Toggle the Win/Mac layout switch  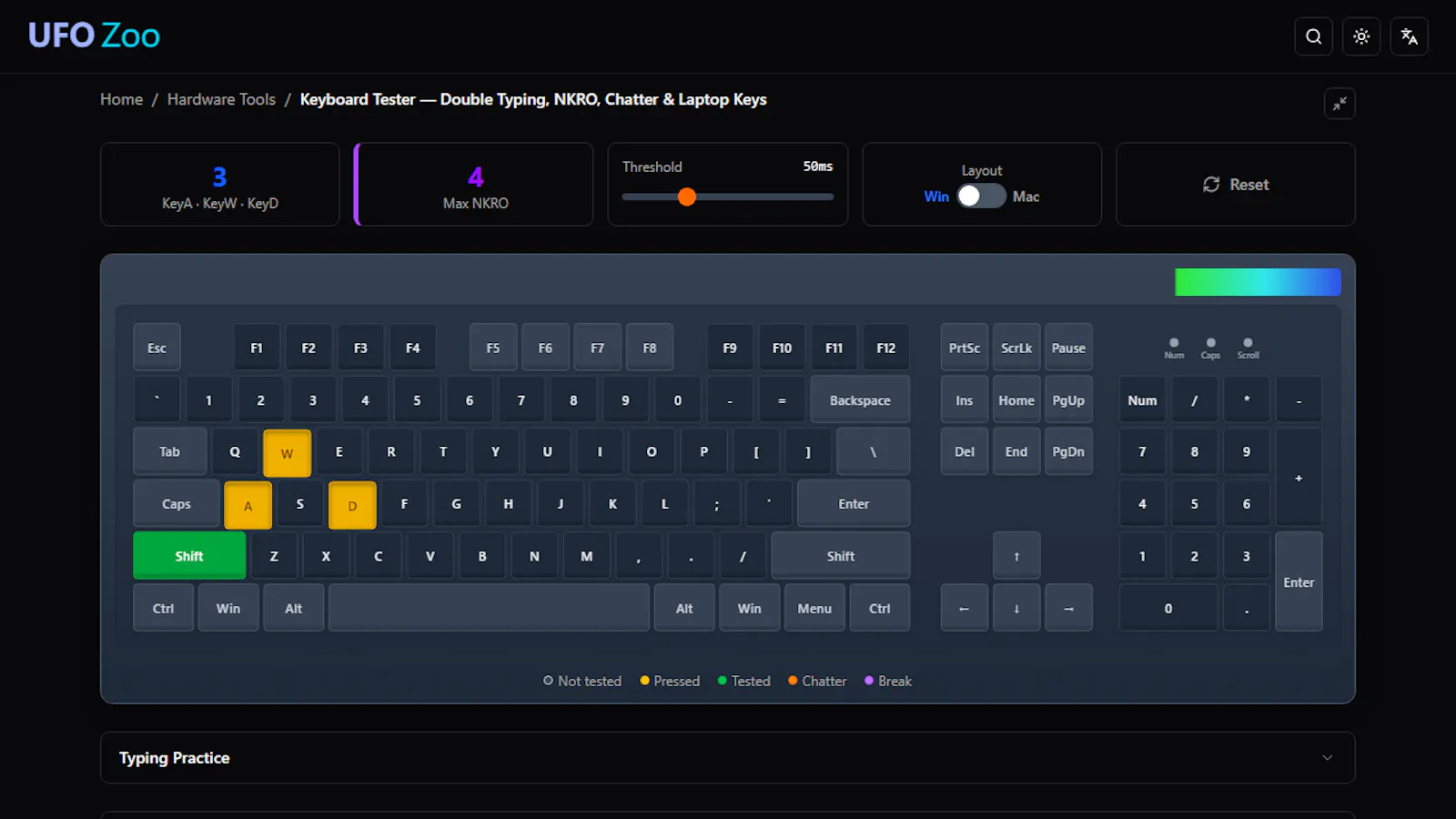[x=981, y=196]
